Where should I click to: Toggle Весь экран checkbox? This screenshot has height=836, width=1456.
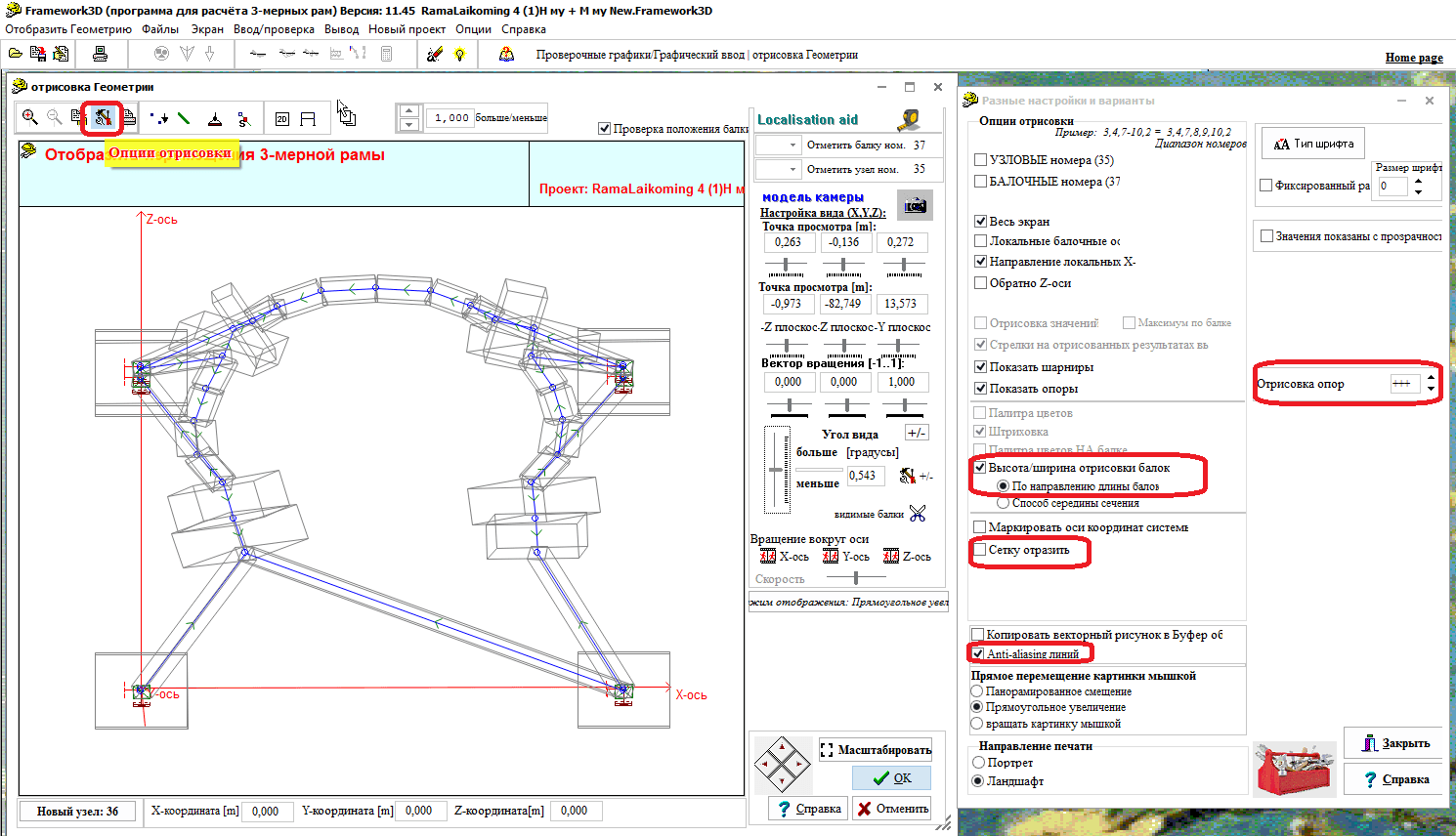coord(981,221)
